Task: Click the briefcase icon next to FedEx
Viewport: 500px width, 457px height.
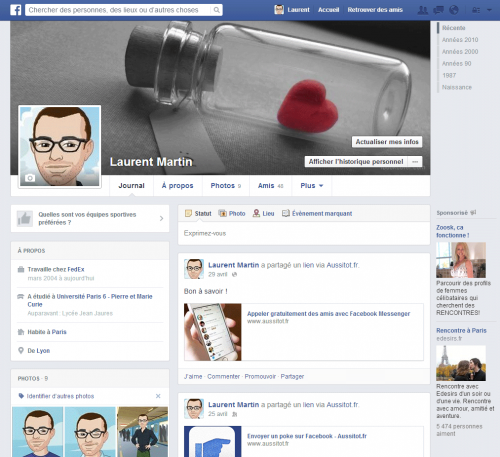Action: 21,269
